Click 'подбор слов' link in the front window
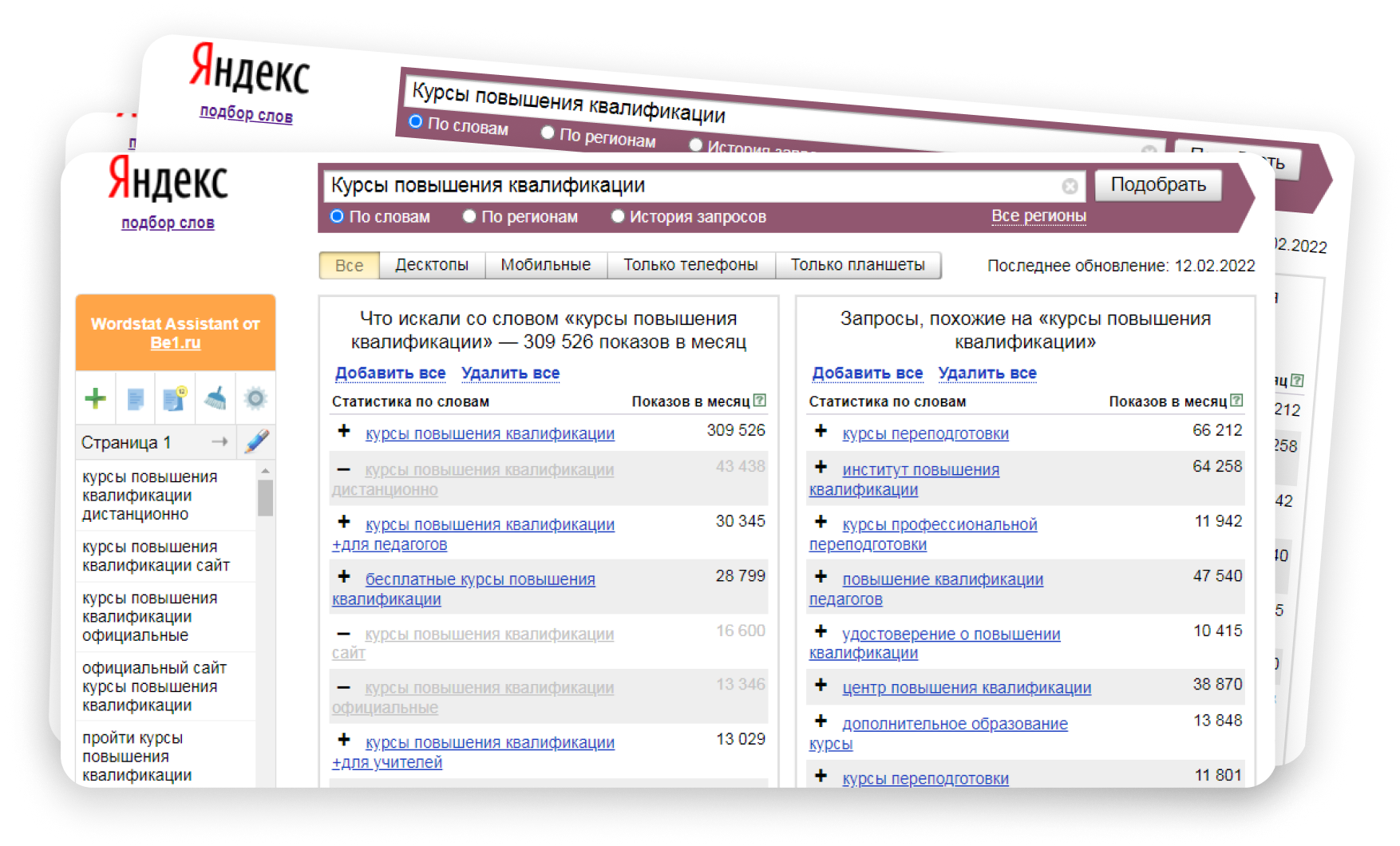Image resolution: width=1400 pixels, height=846 pixels. (x=168, y=223)
